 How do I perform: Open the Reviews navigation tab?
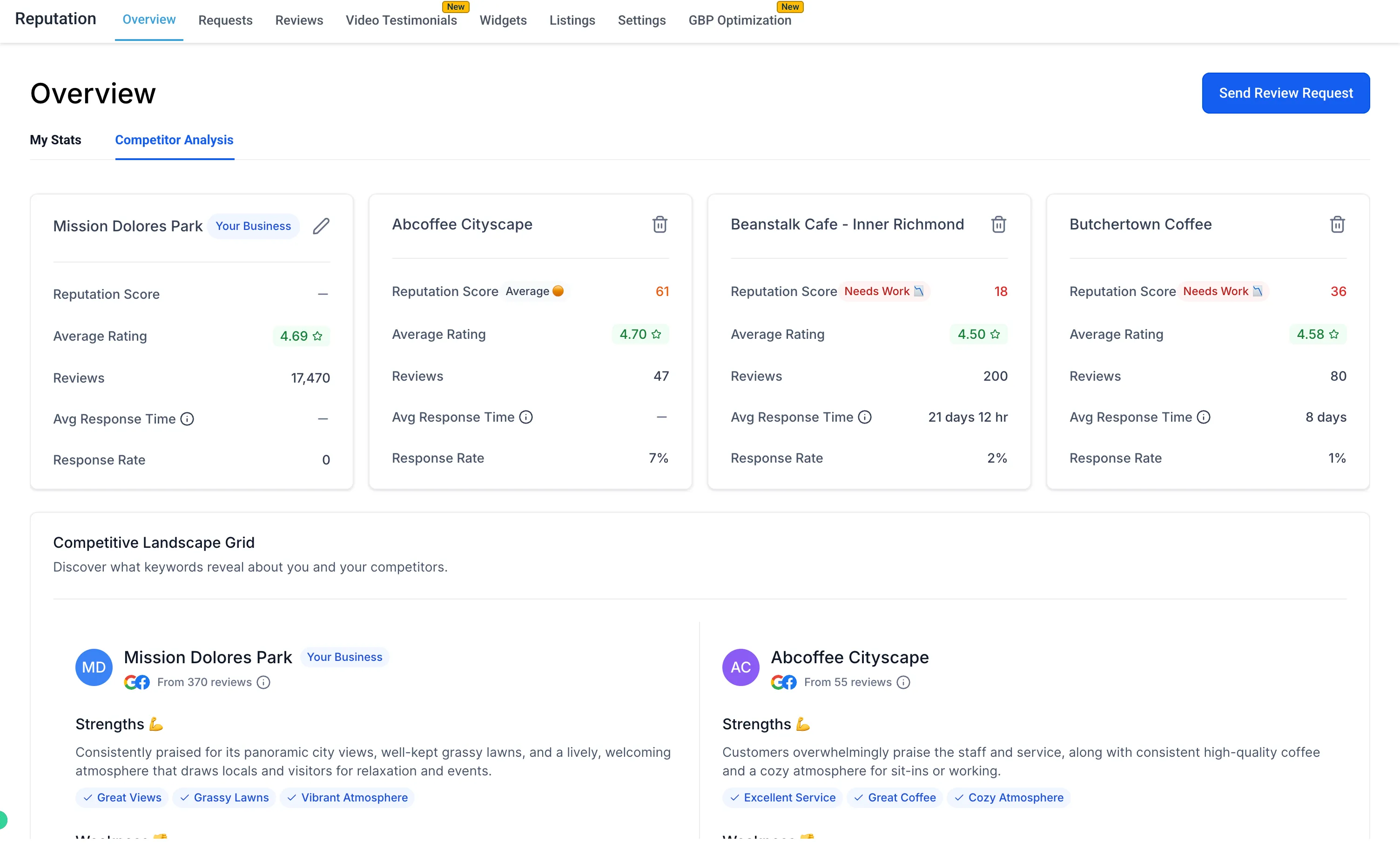click(299, 20)
